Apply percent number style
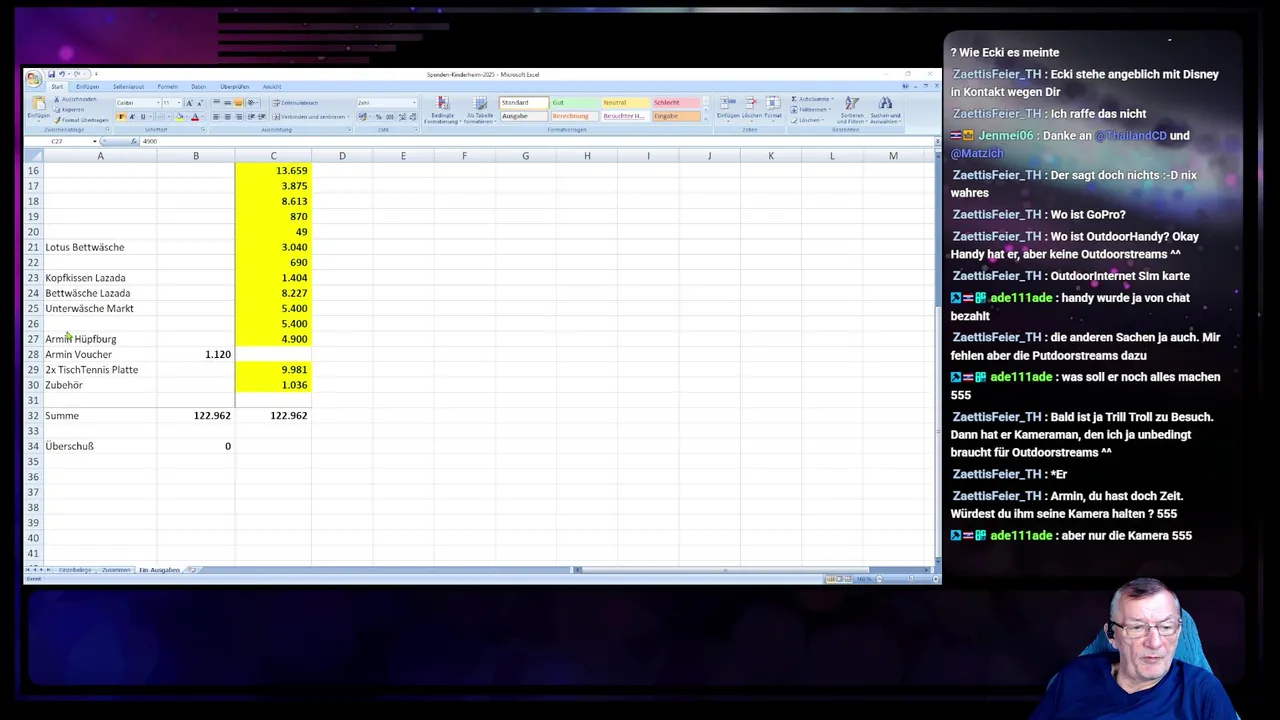This screenshot has width=1280, height=720. (378, 117)
